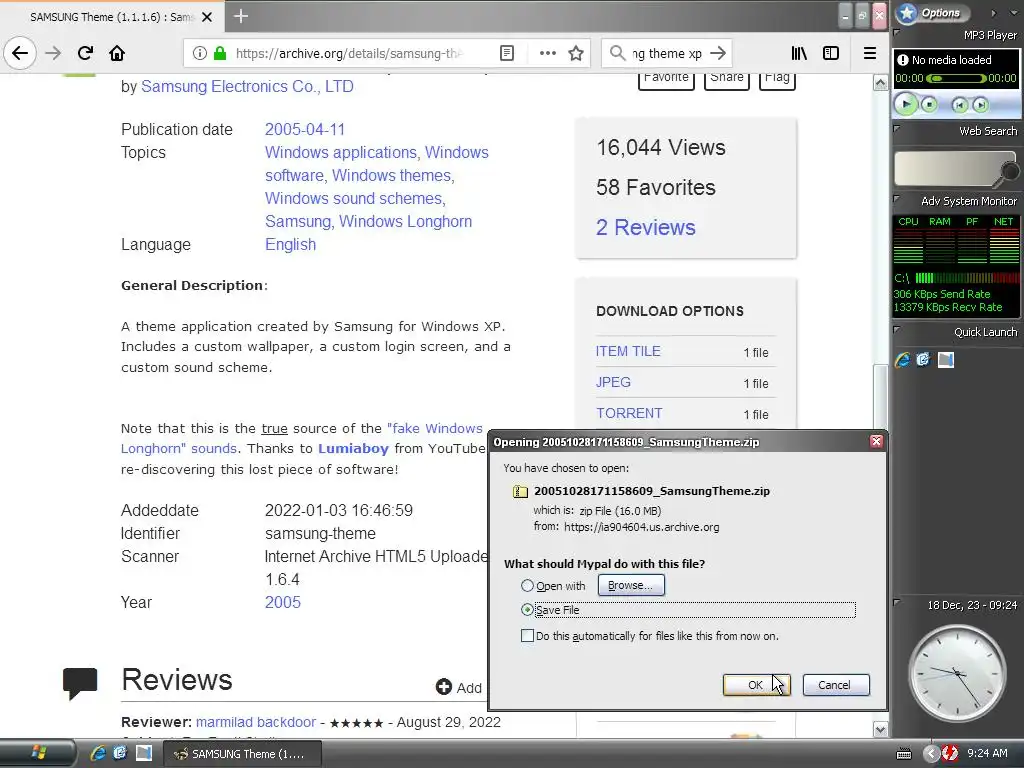1024x768 pixels.
Task: Skip to next track in MP3 Player
Action: pos(980,104)
